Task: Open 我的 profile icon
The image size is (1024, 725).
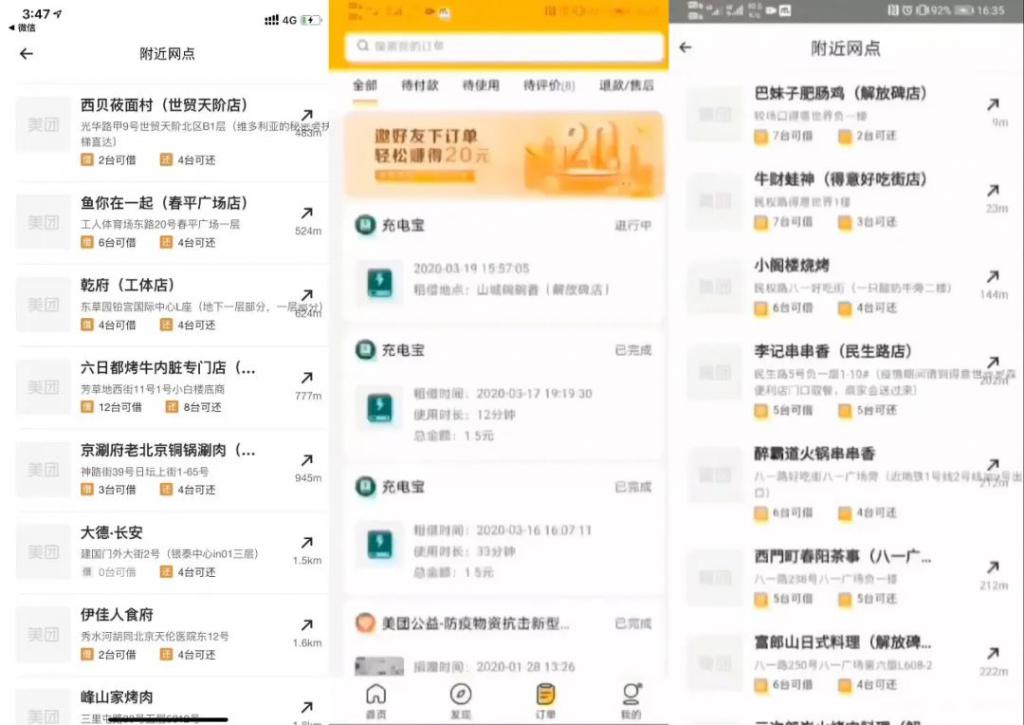Action: tap(631, 698)
